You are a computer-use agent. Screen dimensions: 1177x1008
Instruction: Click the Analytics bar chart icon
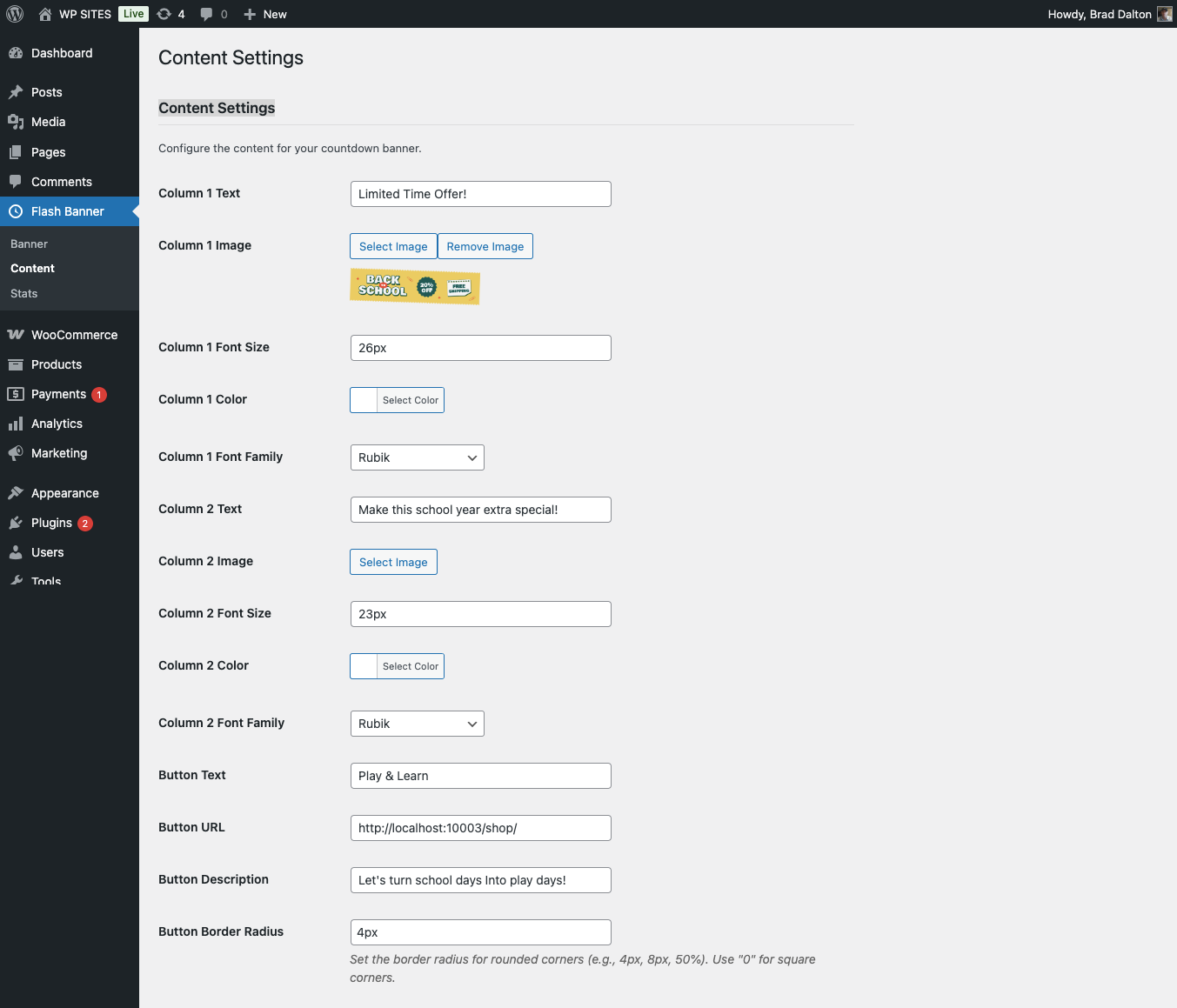[16, 424]
